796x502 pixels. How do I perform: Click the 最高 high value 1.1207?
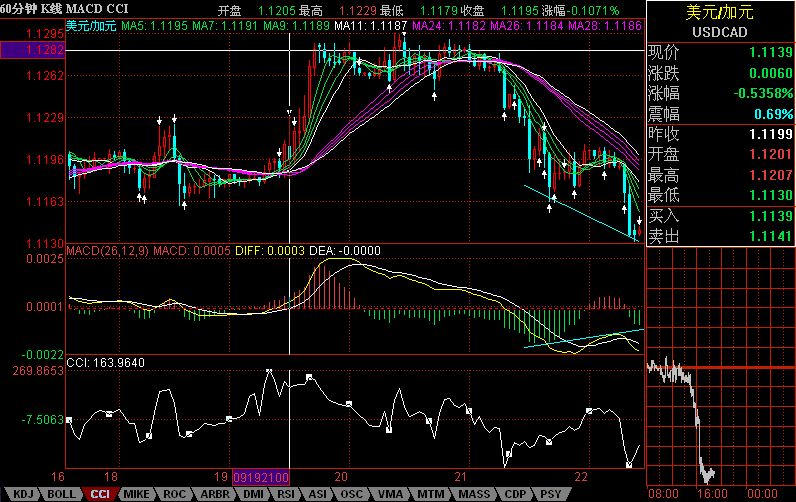click(771, 175)
